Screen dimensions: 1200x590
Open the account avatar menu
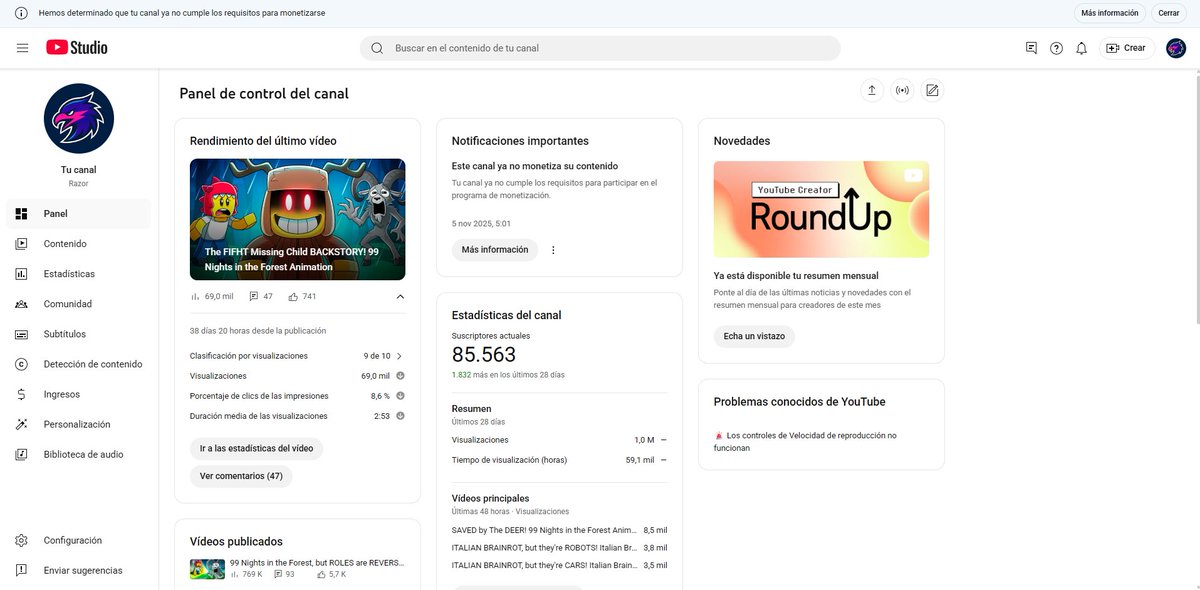[1176, 48]
